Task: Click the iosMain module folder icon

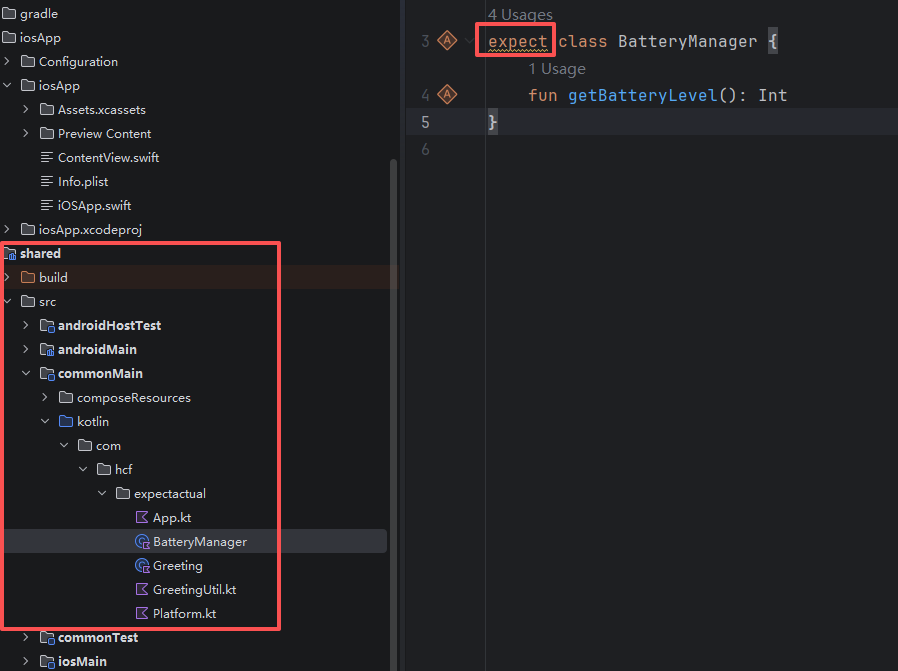Action: pos(47,661)
